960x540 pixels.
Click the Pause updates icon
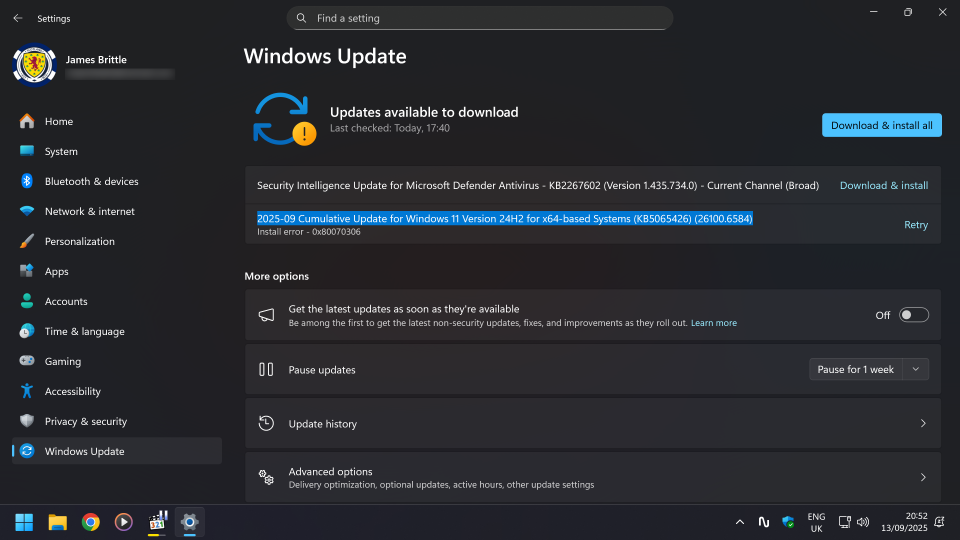(x=266, y=369)
